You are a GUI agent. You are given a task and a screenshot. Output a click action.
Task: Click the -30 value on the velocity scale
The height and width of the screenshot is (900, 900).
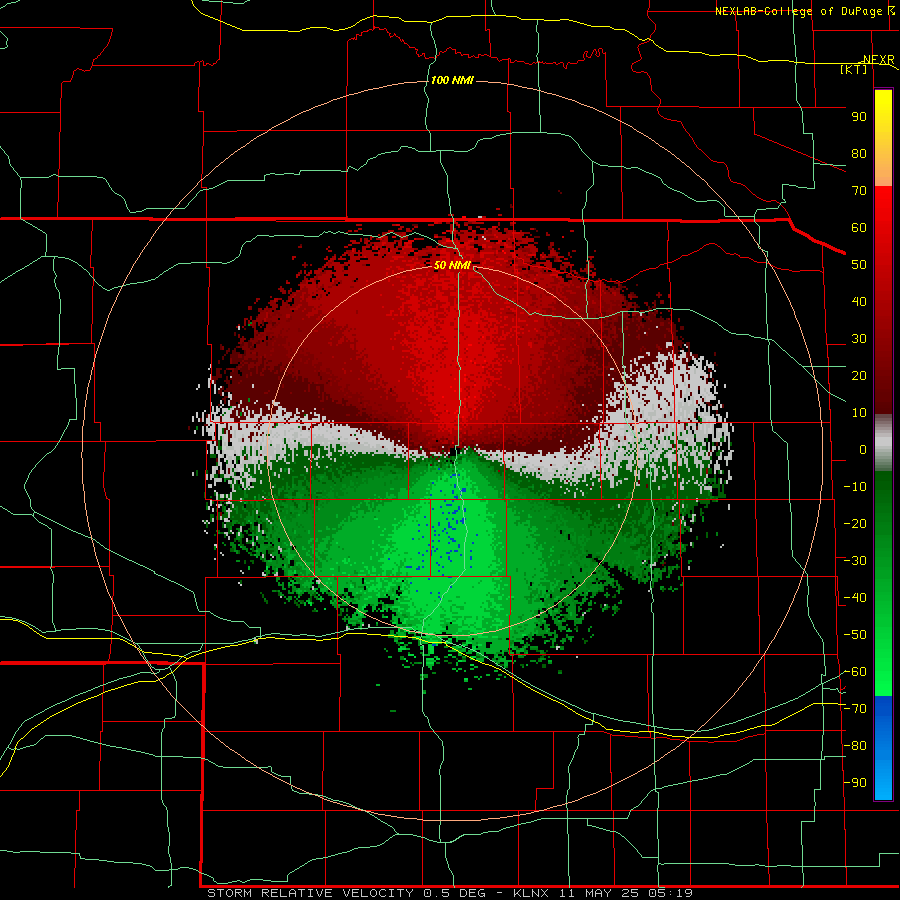coord(855,561)
